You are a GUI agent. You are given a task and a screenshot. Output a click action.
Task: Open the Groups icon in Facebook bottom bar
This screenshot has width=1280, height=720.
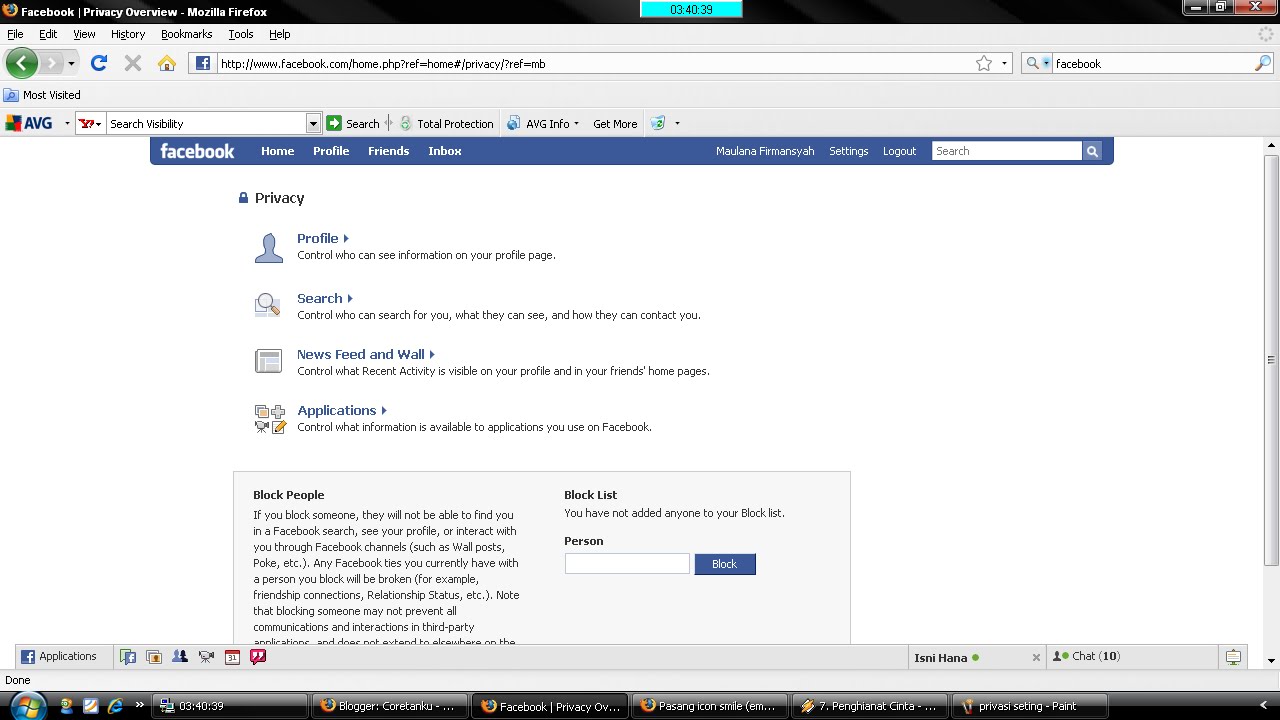point(180,657)
